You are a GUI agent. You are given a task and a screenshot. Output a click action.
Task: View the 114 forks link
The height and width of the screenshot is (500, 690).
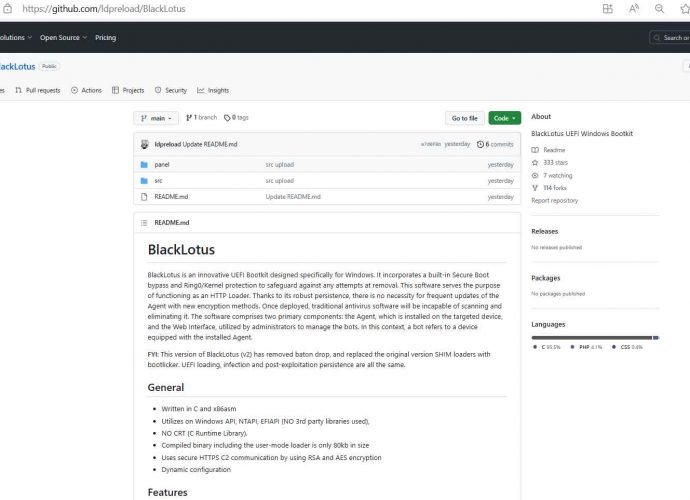click(549, 188)
